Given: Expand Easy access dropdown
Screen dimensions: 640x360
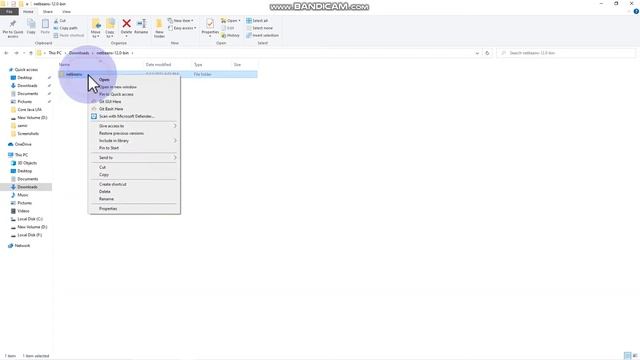Looking at the screenshot, I should [x=182, y=28].
